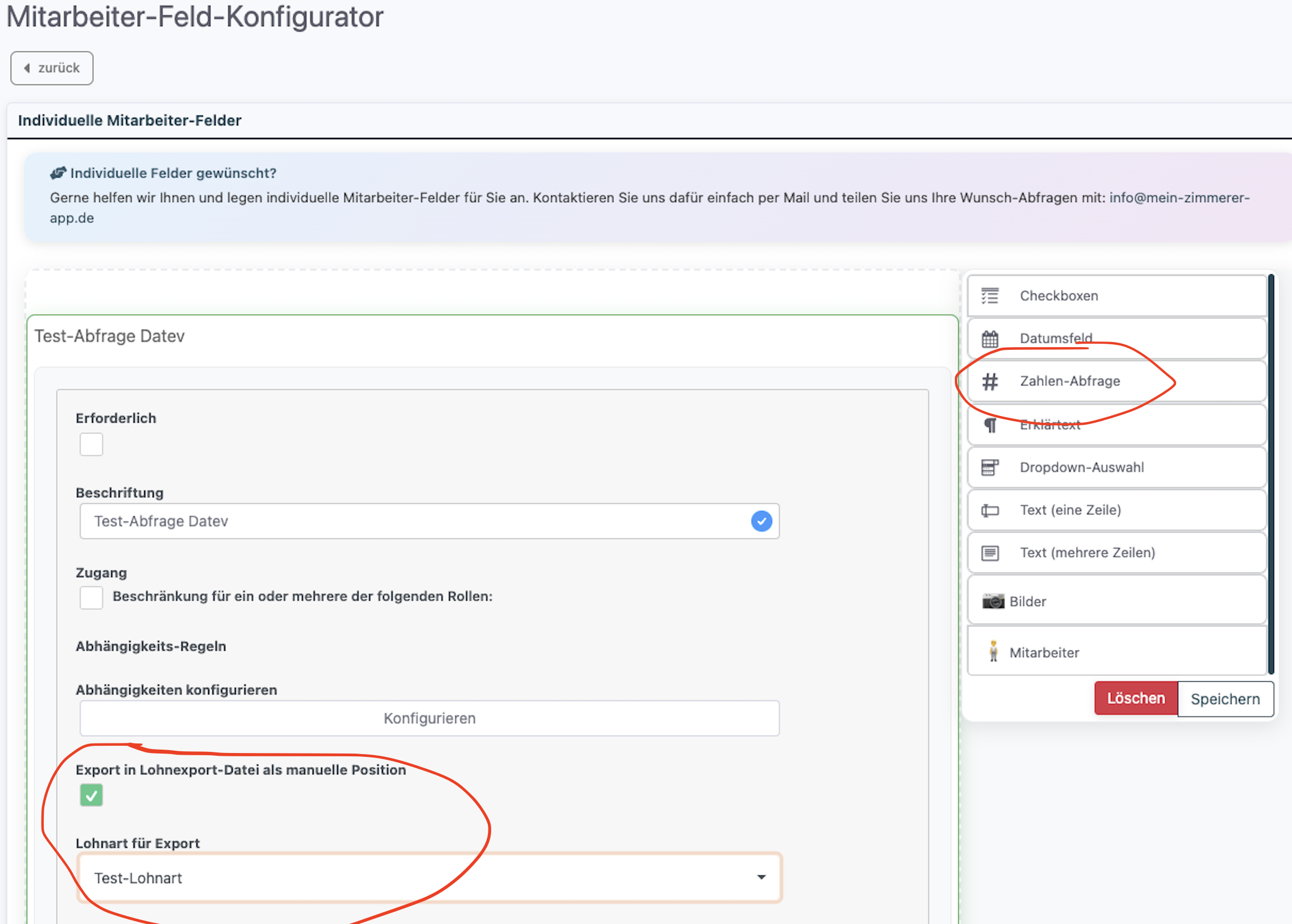Click the Dropdown-Auswahl field icon

point(990,467)
